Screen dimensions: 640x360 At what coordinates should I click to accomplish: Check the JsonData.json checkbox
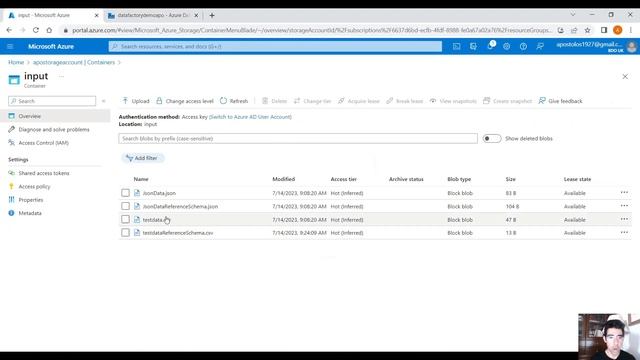tap(125, 193)
